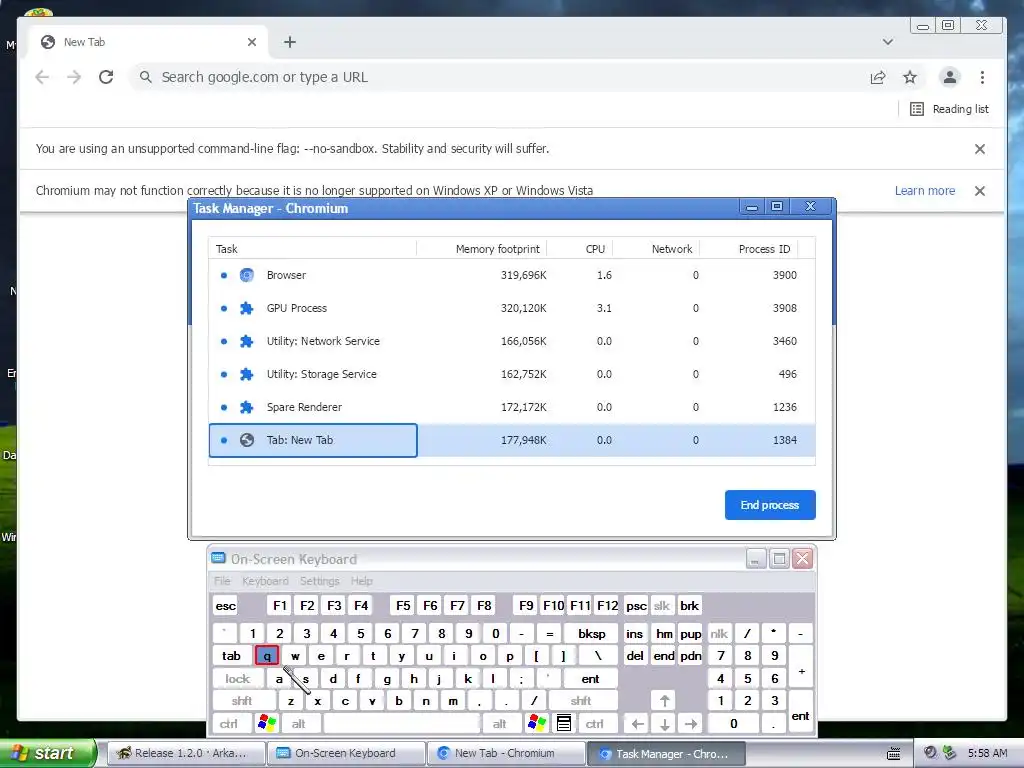Image resolution: width=1024 pixels, height=768 pixels.
Task: Select the Browser task row
Action: pyautogui.click(x=512, y=275)
